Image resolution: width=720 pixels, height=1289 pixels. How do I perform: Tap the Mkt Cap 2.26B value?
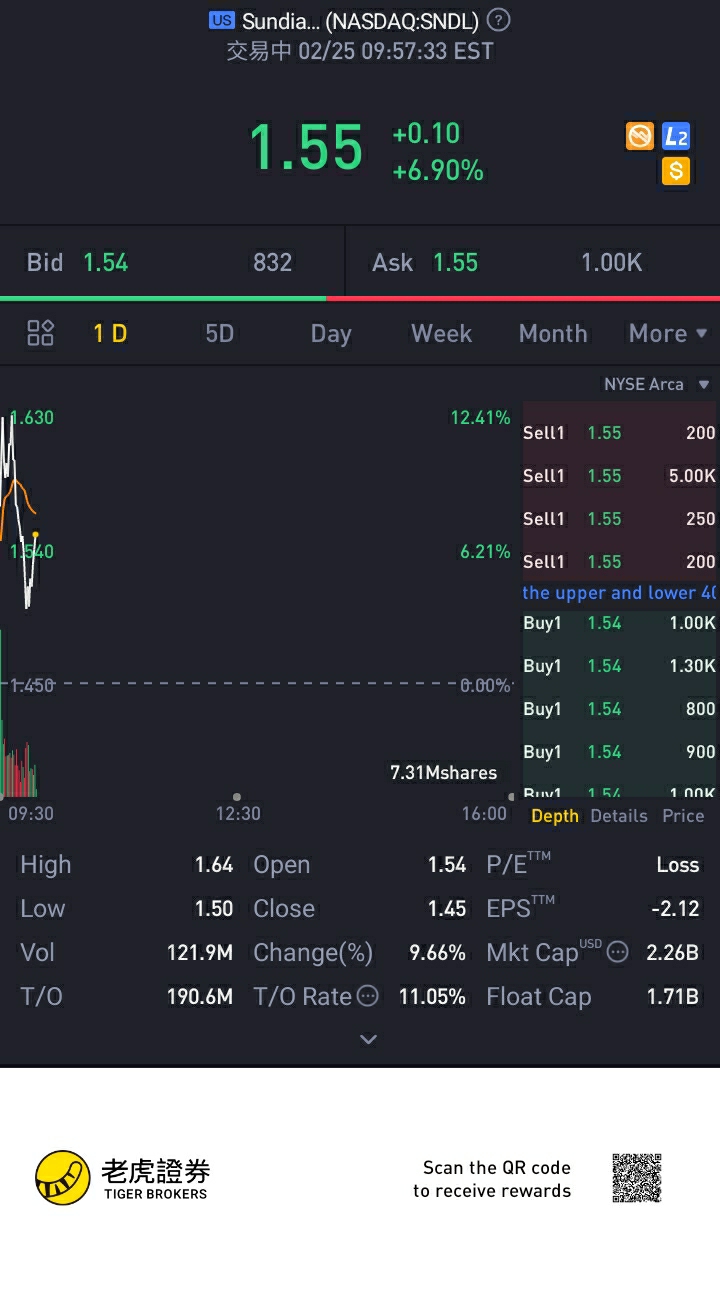pos(673,953)
